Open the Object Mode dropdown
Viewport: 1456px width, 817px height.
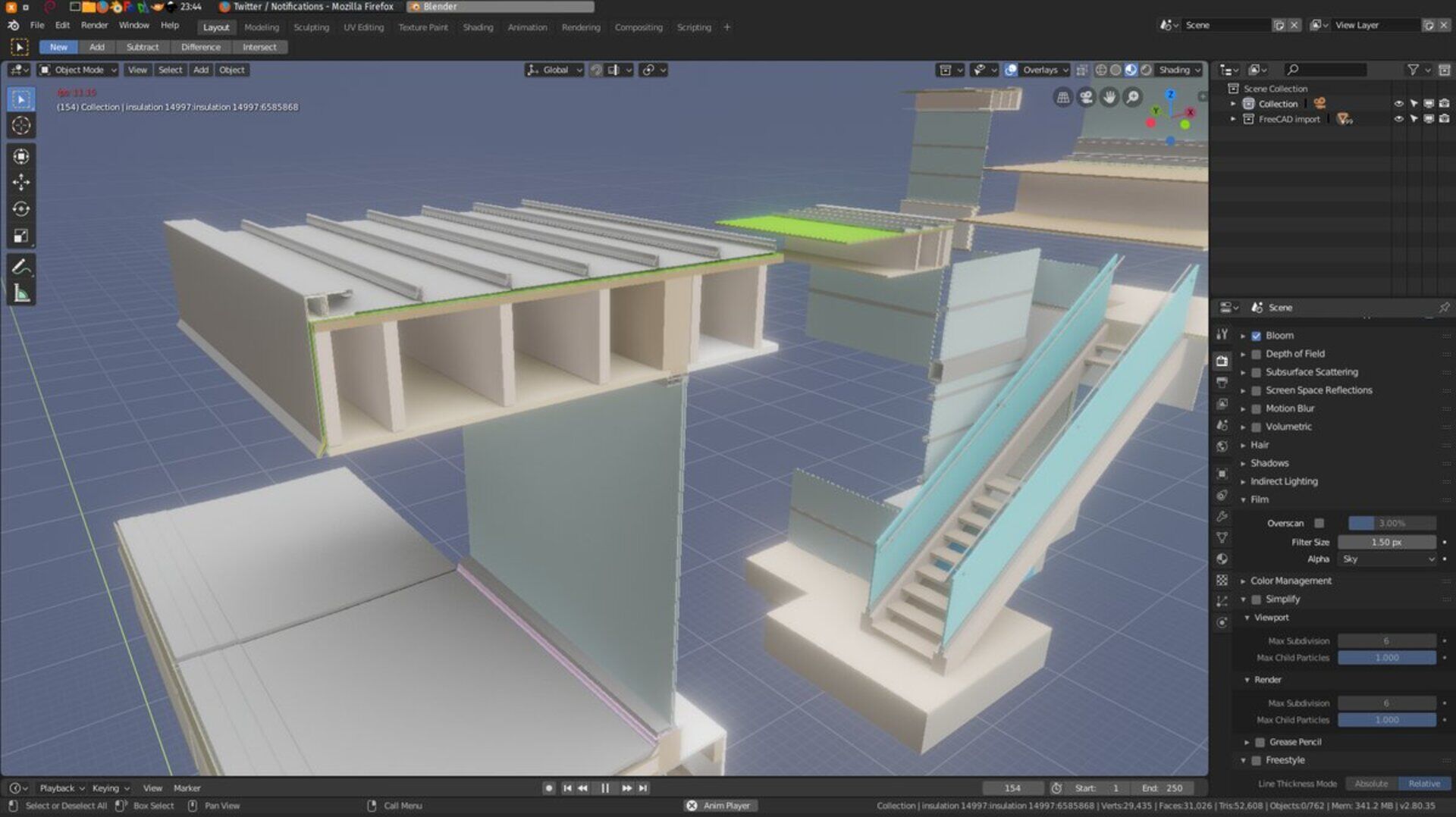pos(78,70)
